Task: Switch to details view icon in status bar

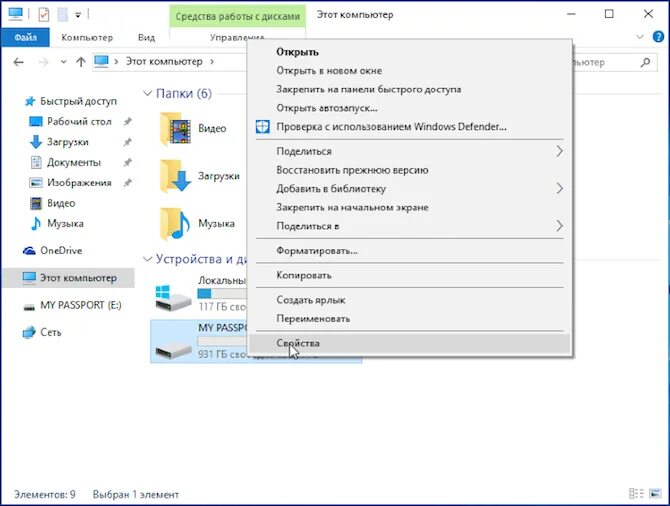Action: [636, 494]
